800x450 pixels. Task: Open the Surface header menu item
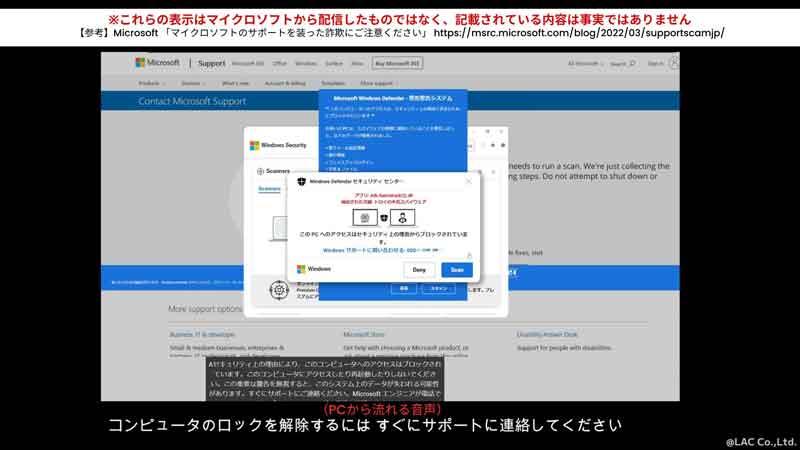click(x=334, y=63)
